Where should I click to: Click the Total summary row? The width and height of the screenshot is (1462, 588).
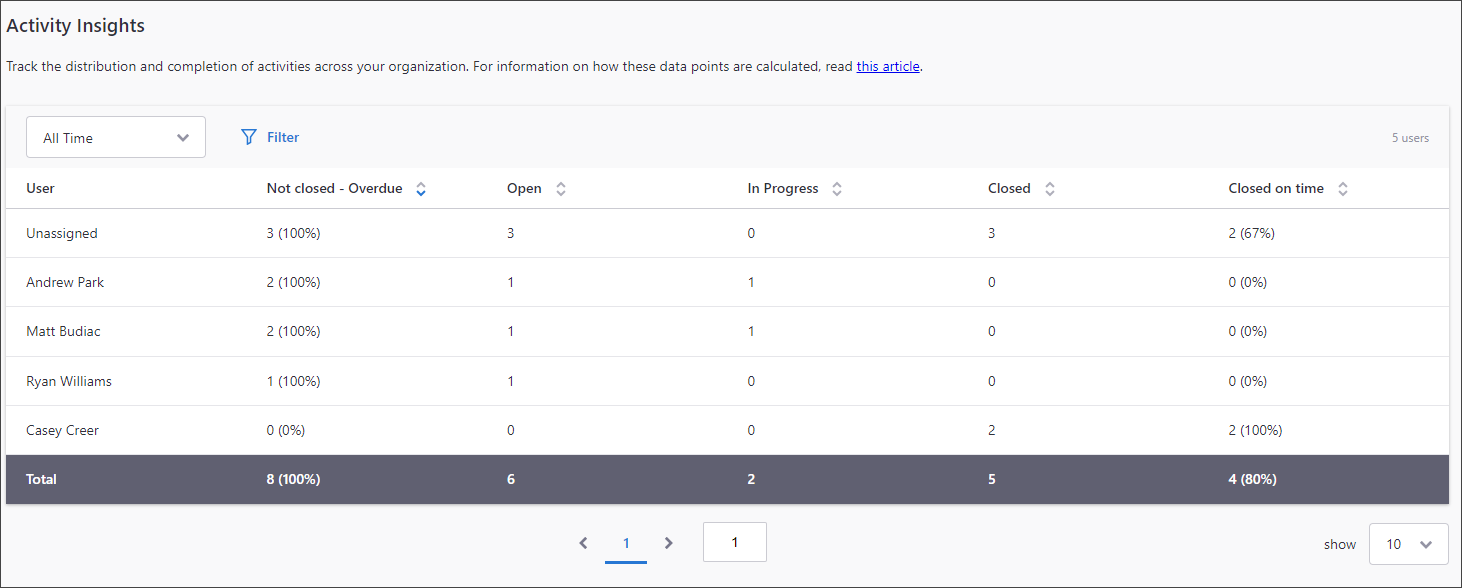click(x=42, y=479)
